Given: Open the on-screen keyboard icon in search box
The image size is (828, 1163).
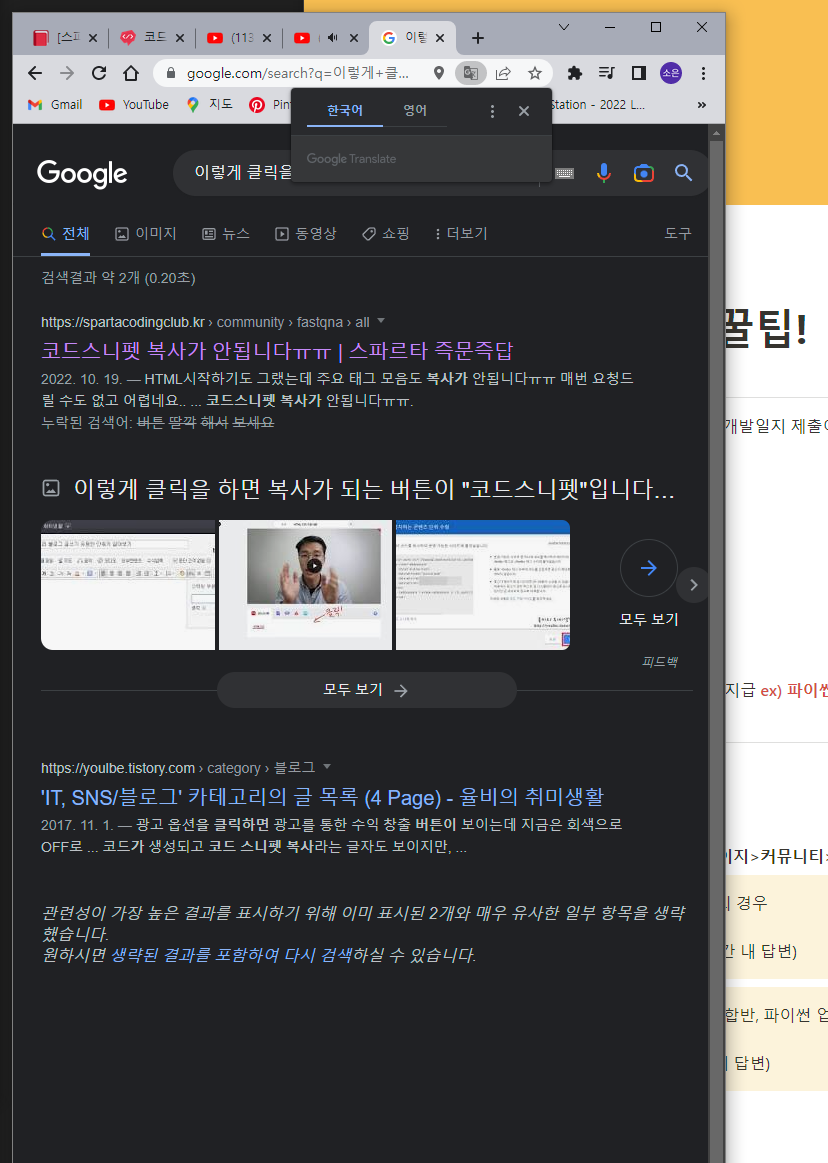Looking at the screenshot, I should pyautogui.click(x=565, y=174).
